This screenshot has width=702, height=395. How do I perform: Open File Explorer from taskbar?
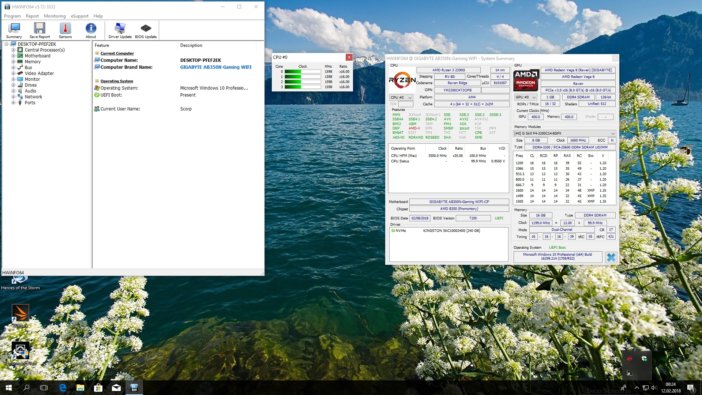[x=80, y=388]
